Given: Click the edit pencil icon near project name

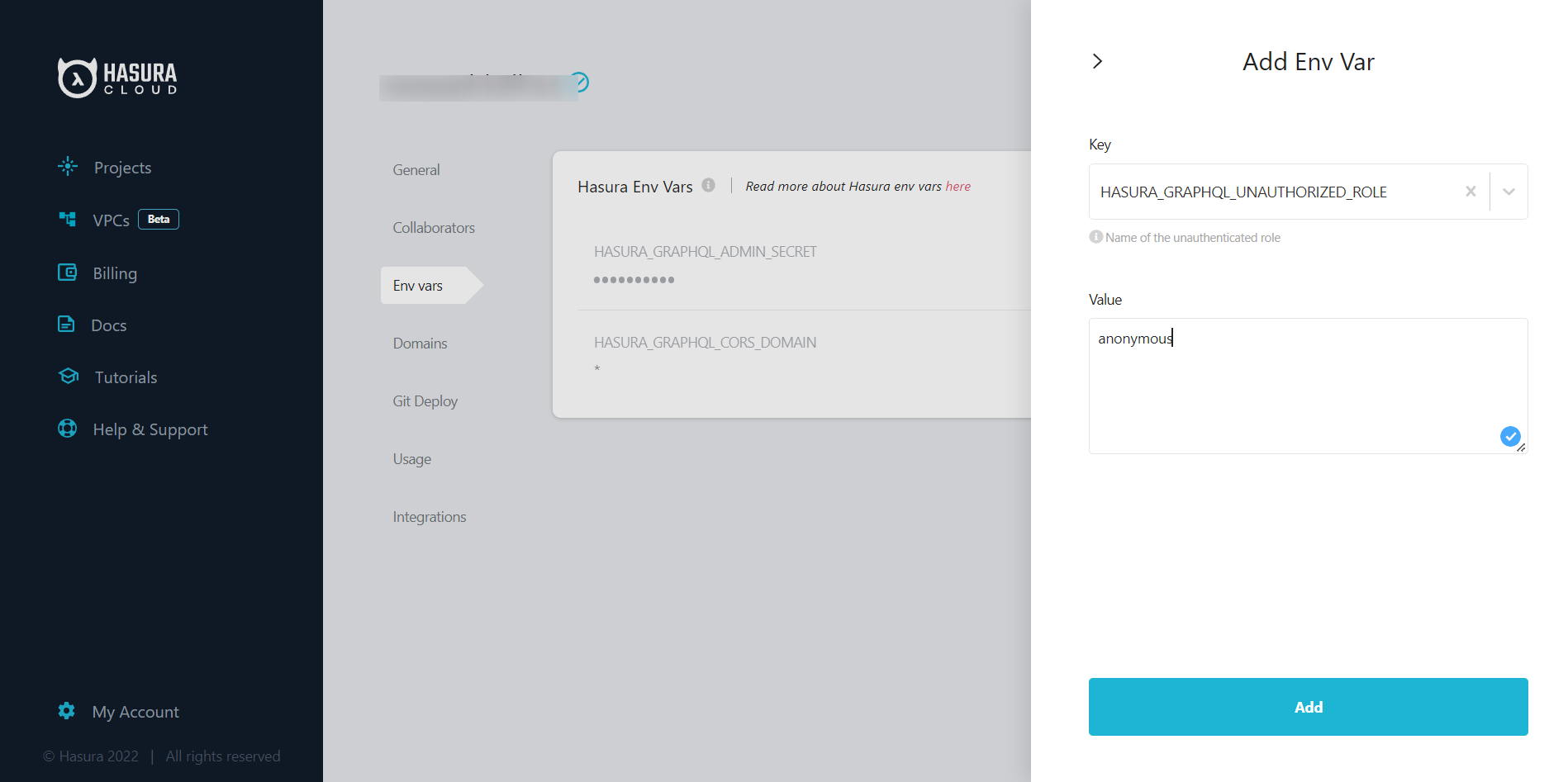Looking at the screenshot, I should click(x=580, y=82).
